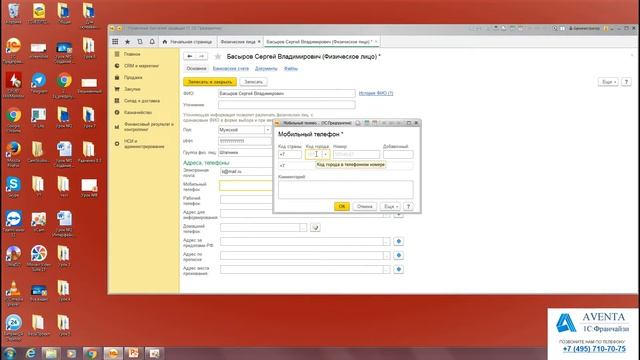The image size is (640, 360).
Task: Click the ФИО input field
Action: point(287,93)
